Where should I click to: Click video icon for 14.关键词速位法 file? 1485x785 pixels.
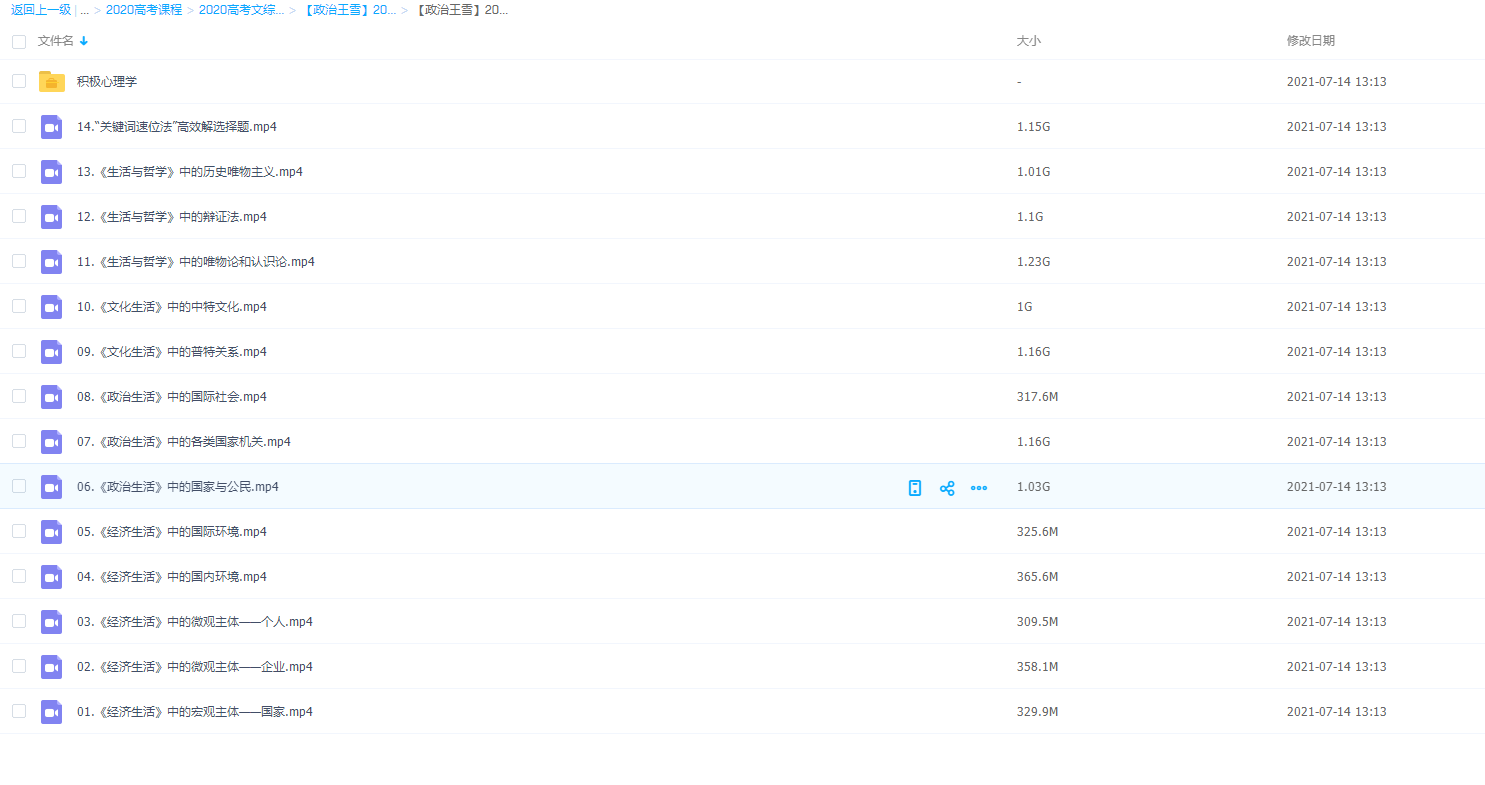[x=52, y=127]
